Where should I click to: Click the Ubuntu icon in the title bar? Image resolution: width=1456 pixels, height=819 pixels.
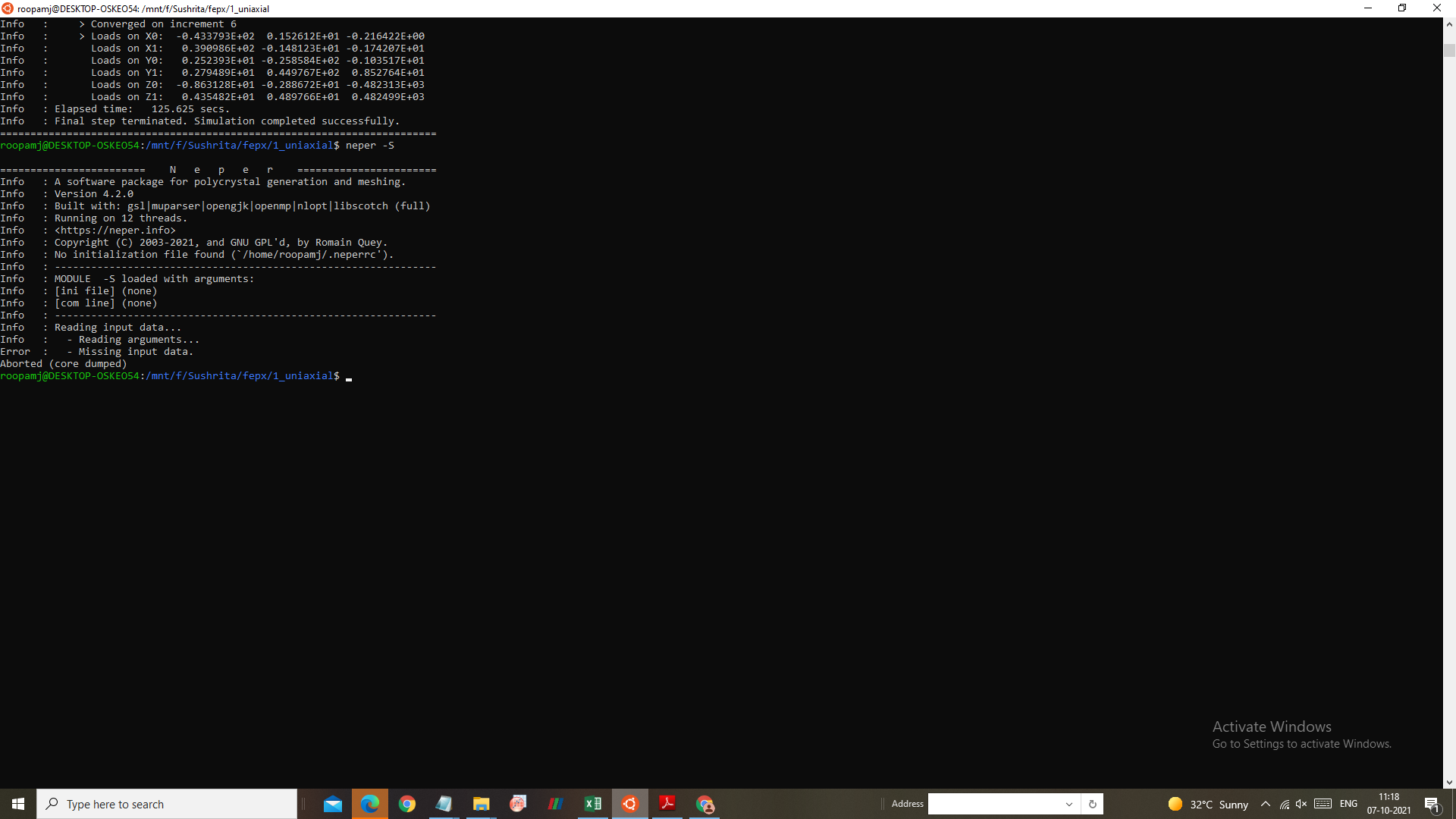click(x=8, y=8)
